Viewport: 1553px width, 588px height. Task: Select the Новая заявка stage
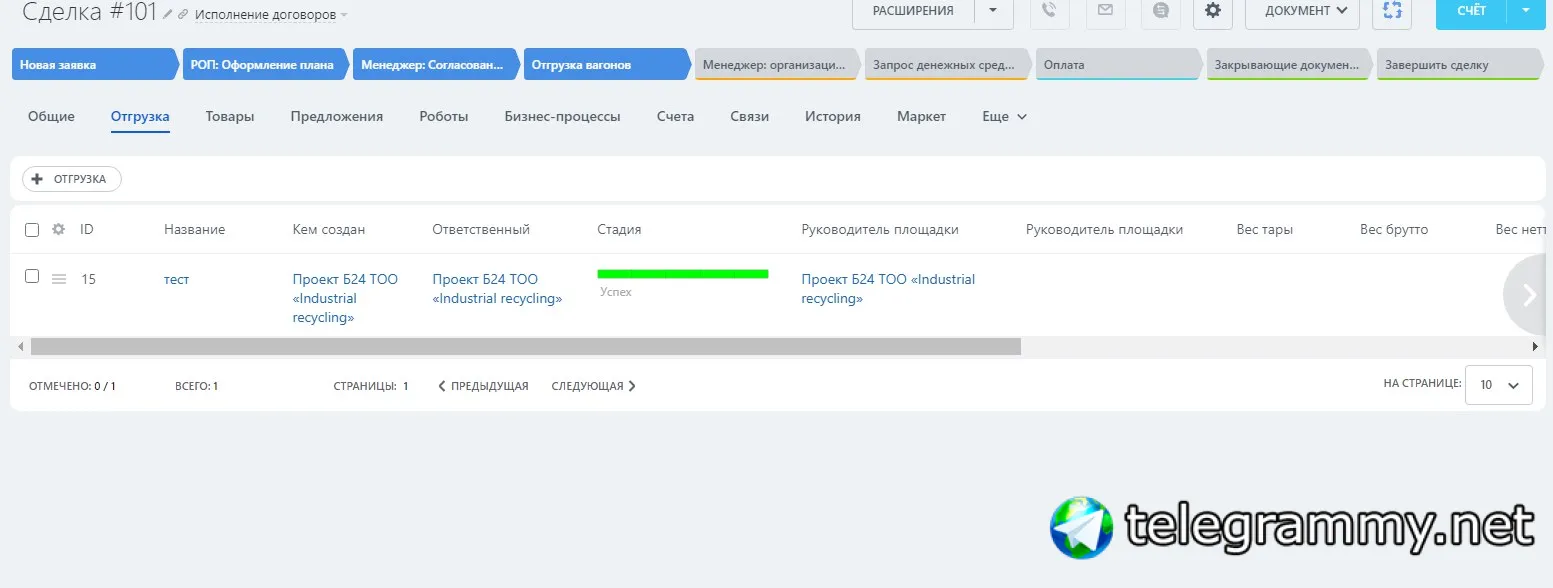click(x=95, y=64)
